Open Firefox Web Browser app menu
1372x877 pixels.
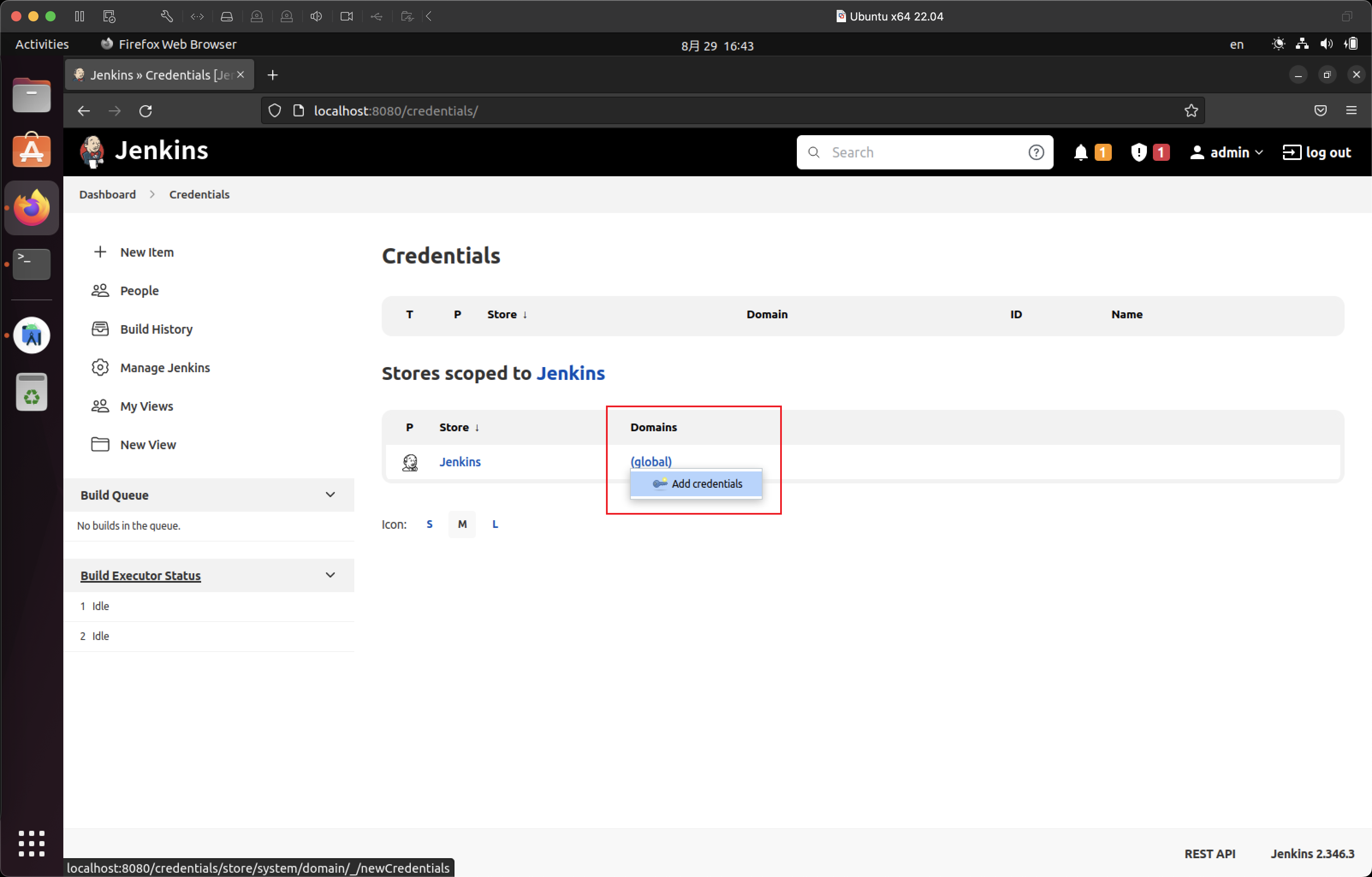pos(169,44)
